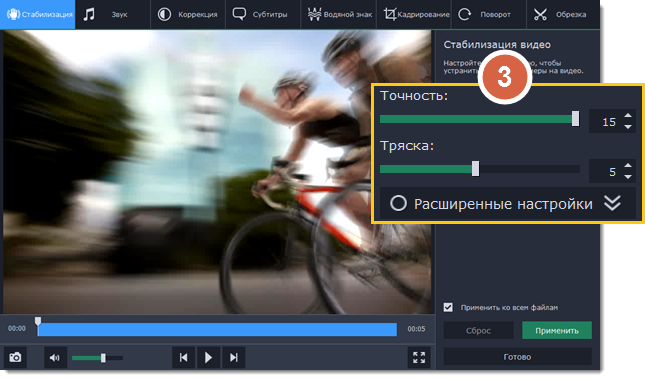Toggle Применить ко всем файлам checkbox

click(448, 307)
